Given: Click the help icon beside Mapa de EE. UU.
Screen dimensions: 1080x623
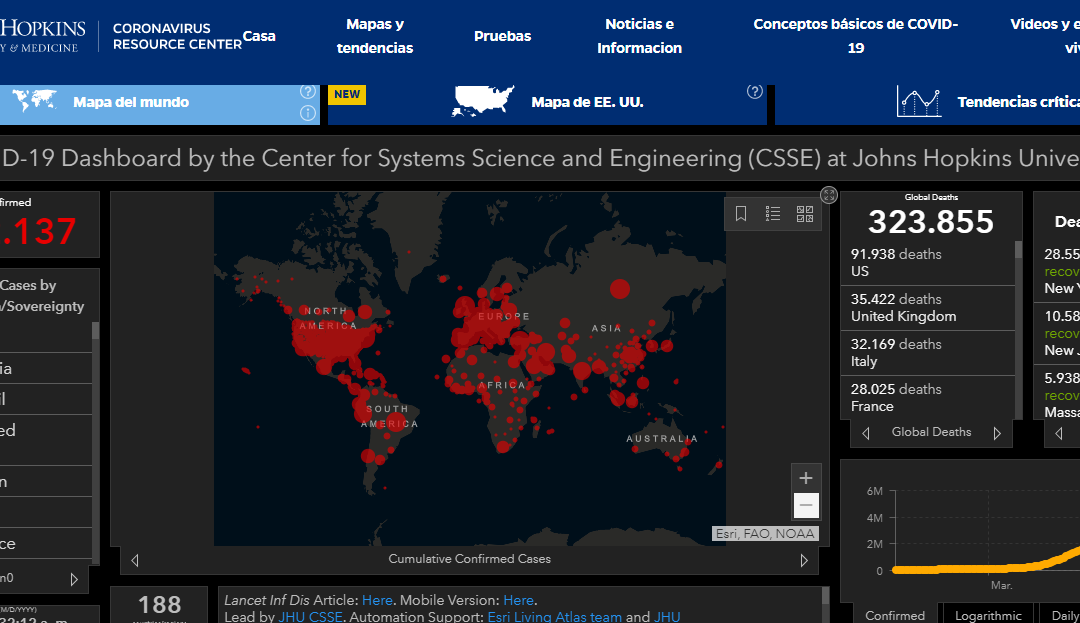Looking at the screenshot, I should click(755, 92).
